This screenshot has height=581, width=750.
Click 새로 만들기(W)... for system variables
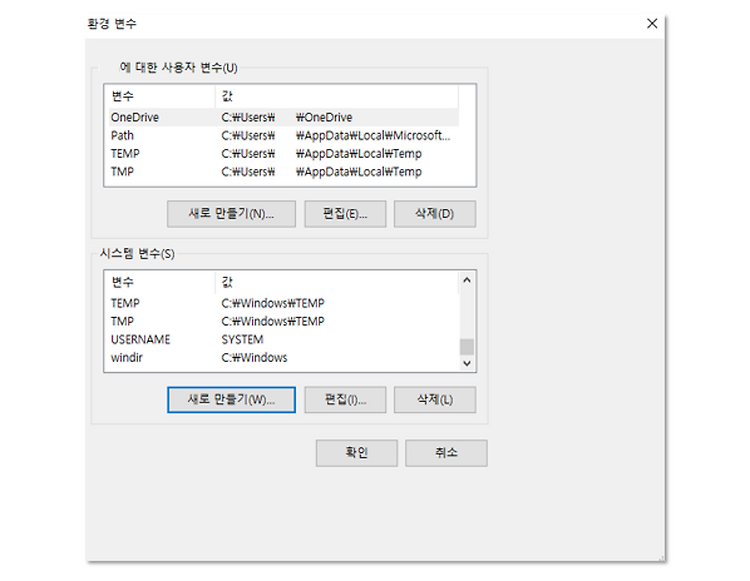tap(232, 400)
